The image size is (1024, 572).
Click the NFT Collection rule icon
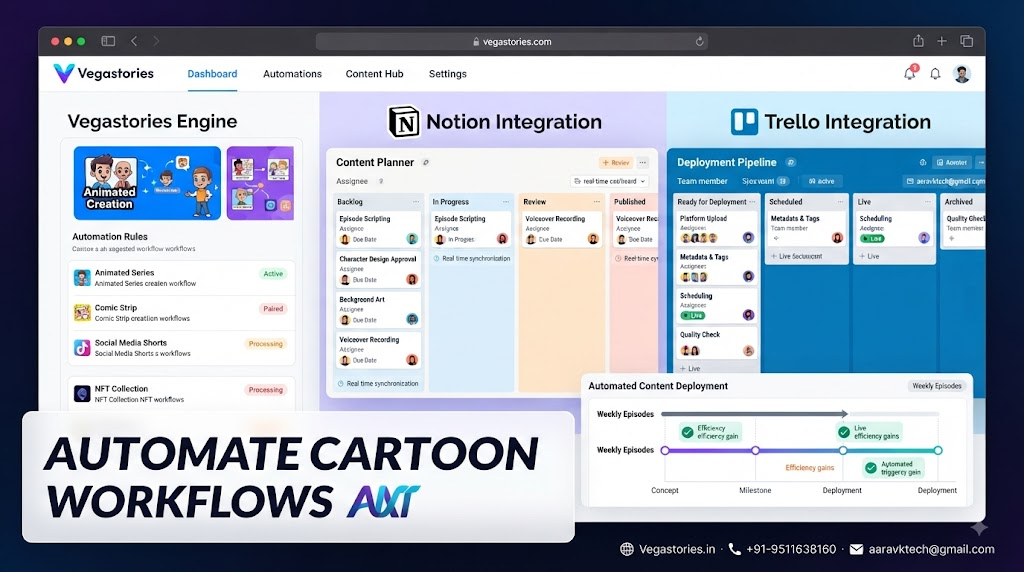[82, 394]
